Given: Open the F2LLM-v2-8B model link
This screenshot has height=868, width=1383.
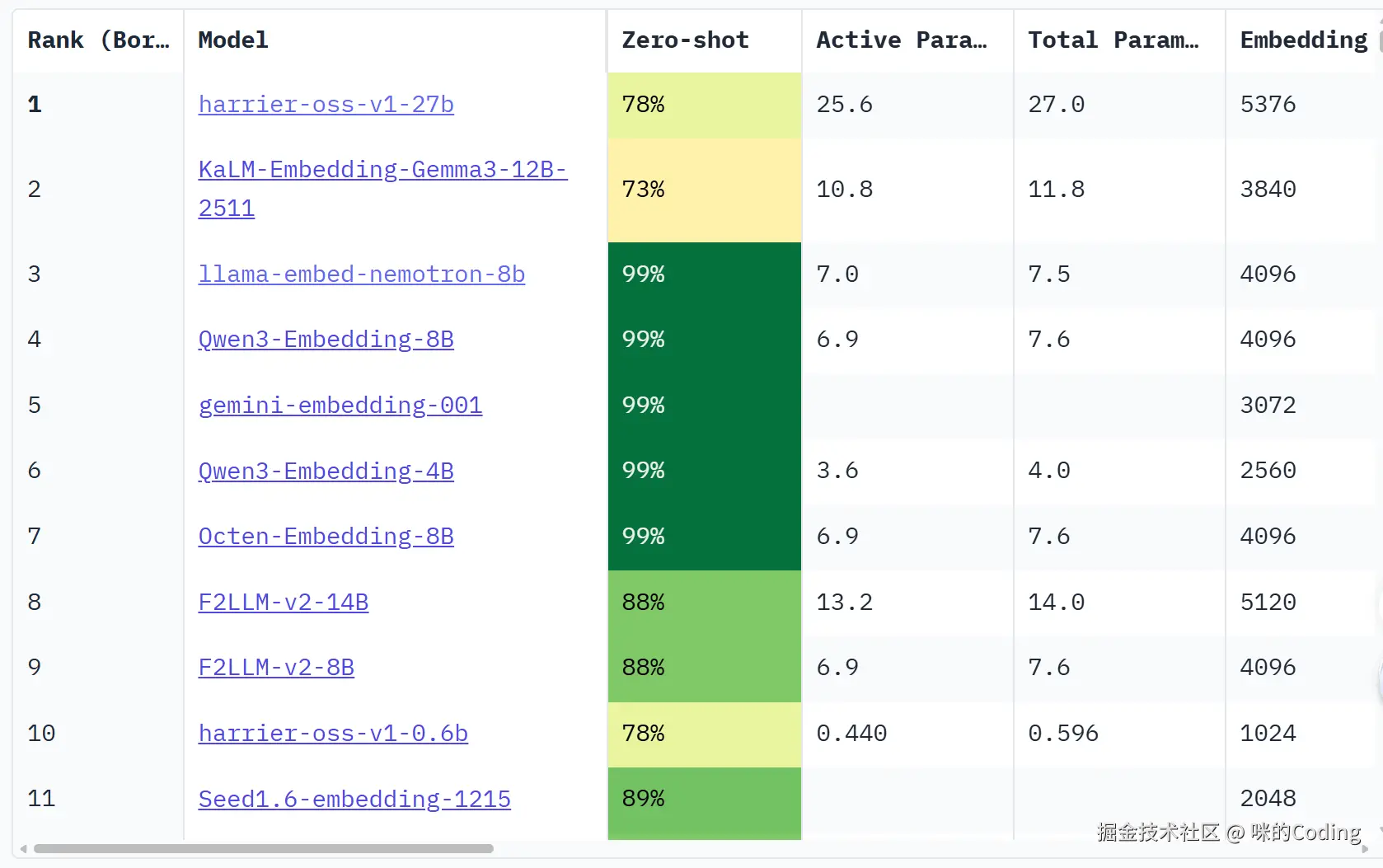Looking at the screenshot, I should 276,668.
